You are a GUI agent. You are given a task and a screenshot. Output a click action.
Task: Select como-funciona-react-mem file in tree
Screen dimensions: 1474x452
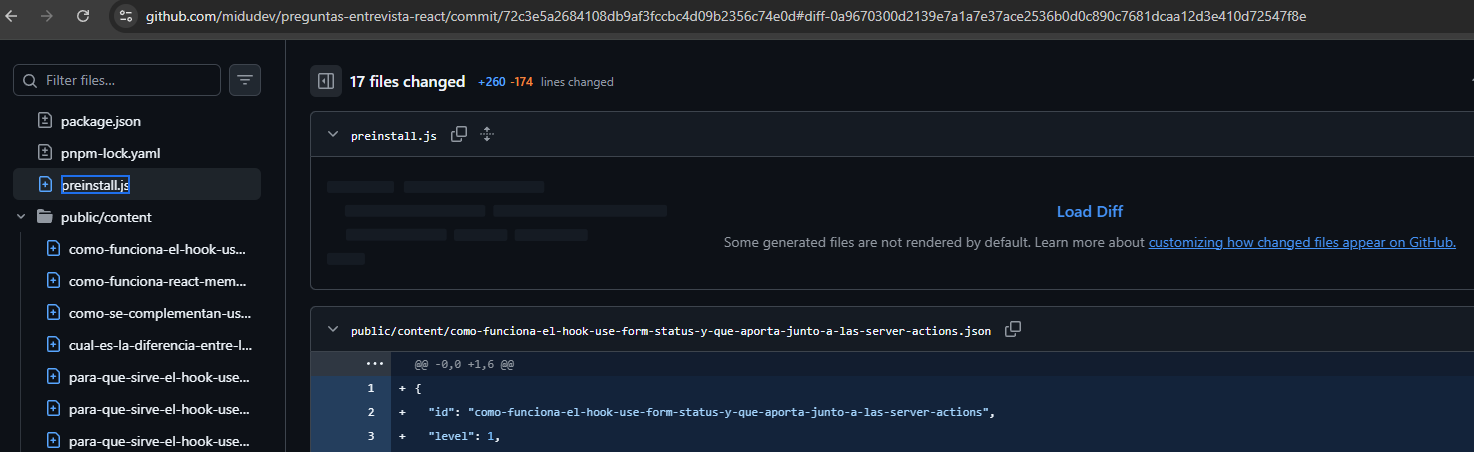pyautogui.click(x=157, y=281)
